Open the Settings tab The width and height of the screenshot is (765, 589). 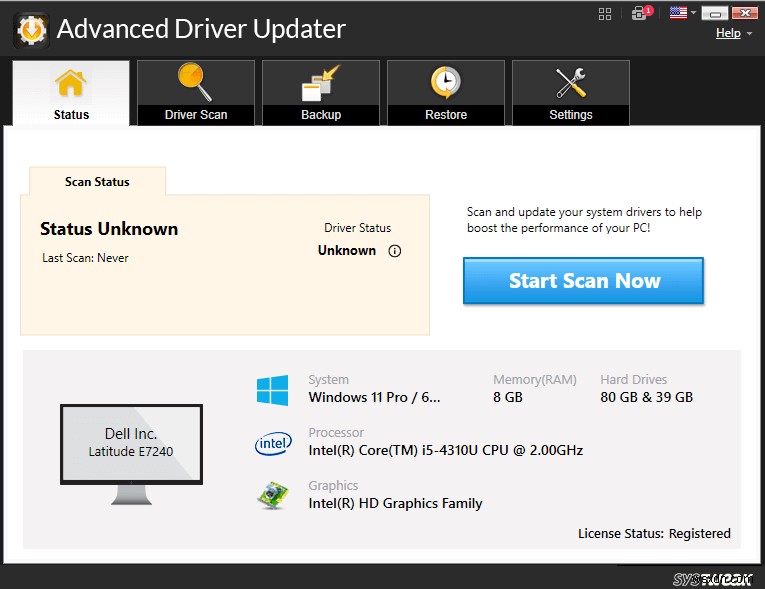570,93
